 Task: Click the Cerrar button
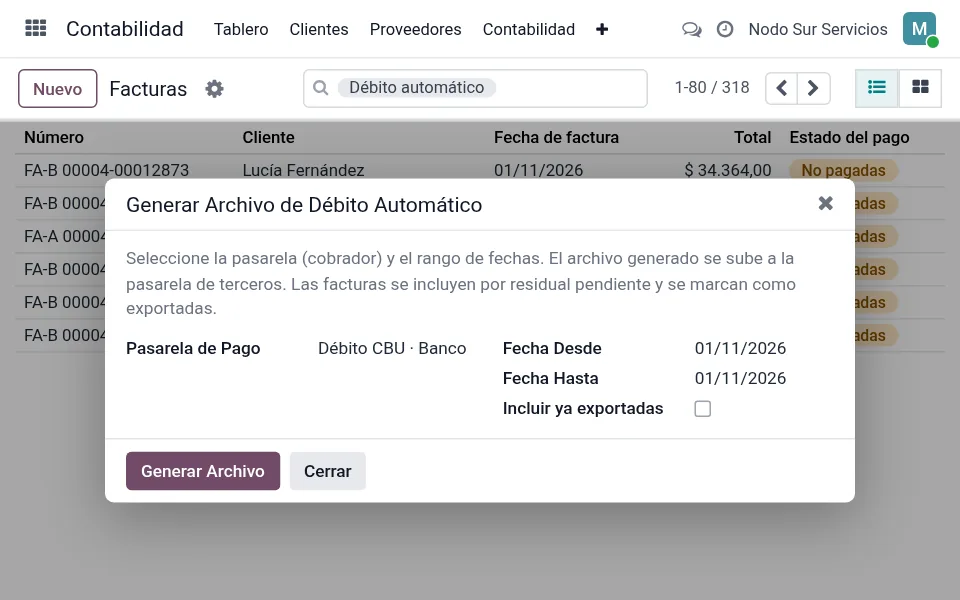(328, 471)
